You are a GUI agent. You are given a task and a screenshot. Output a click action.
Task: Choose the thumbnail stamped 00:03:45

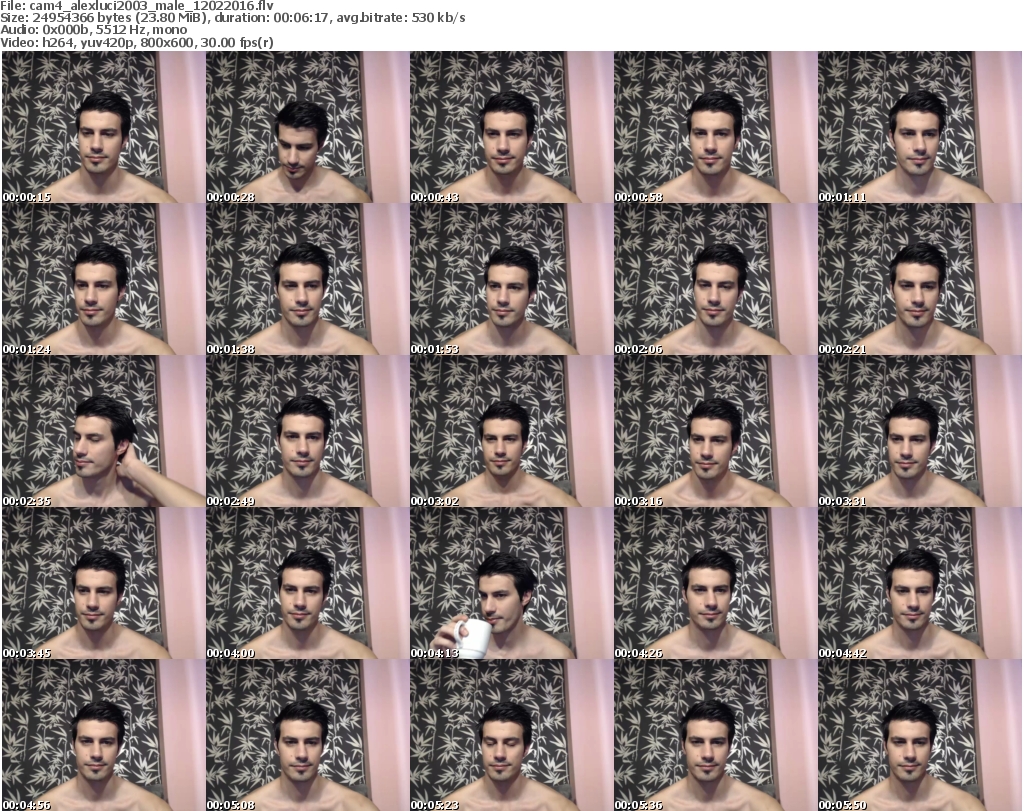point(104,583)
